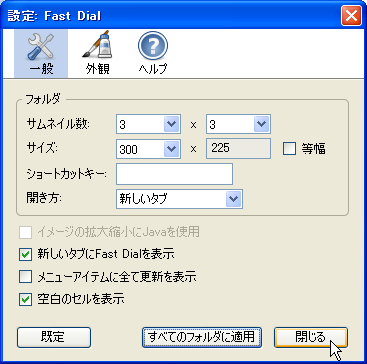Expand the second サムネイル数 dropdown
The width and height of the screenshot is (367, 364).
[238, 124]
